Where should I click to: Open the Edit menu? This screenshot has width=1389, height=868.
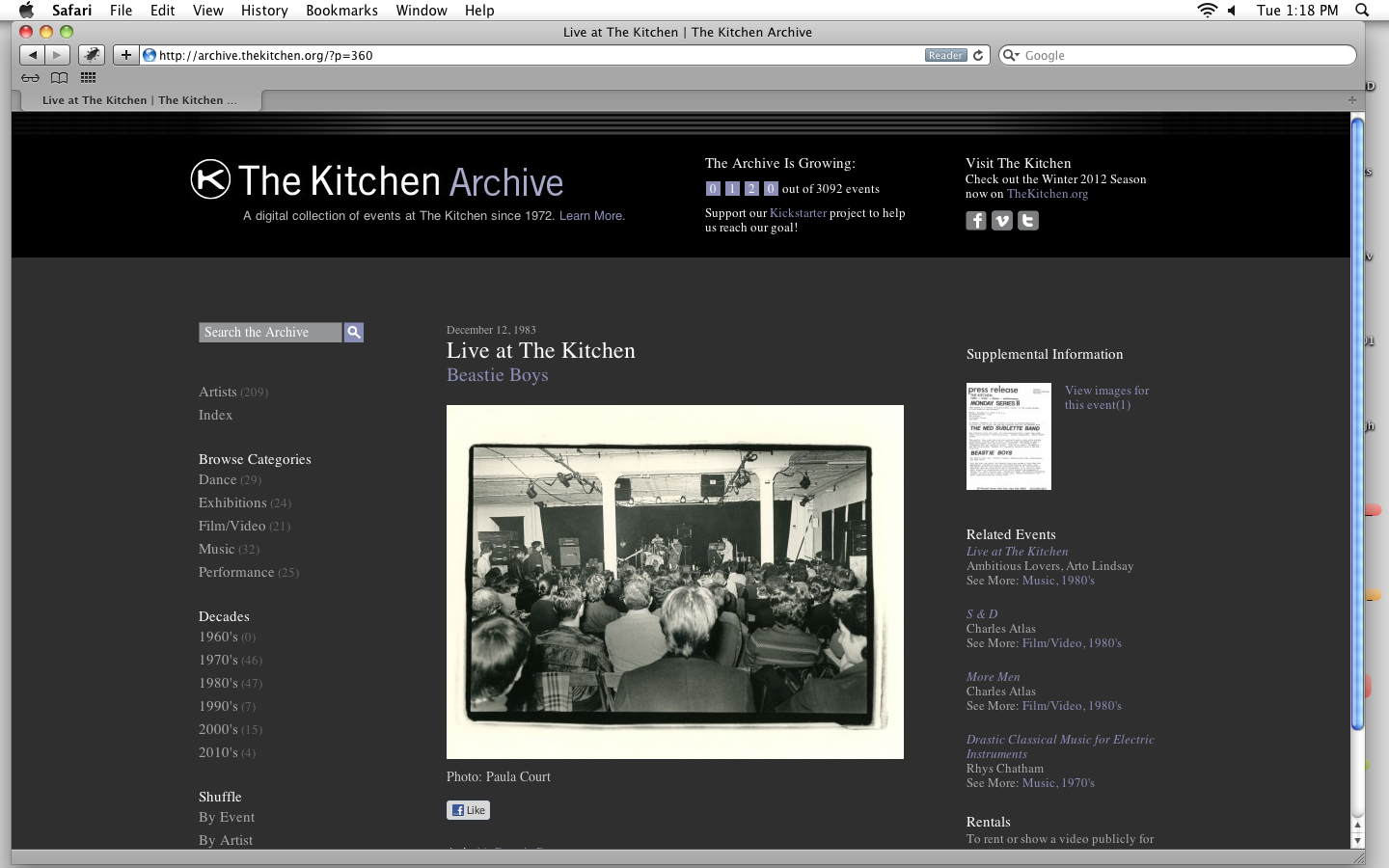coord(163,10)
